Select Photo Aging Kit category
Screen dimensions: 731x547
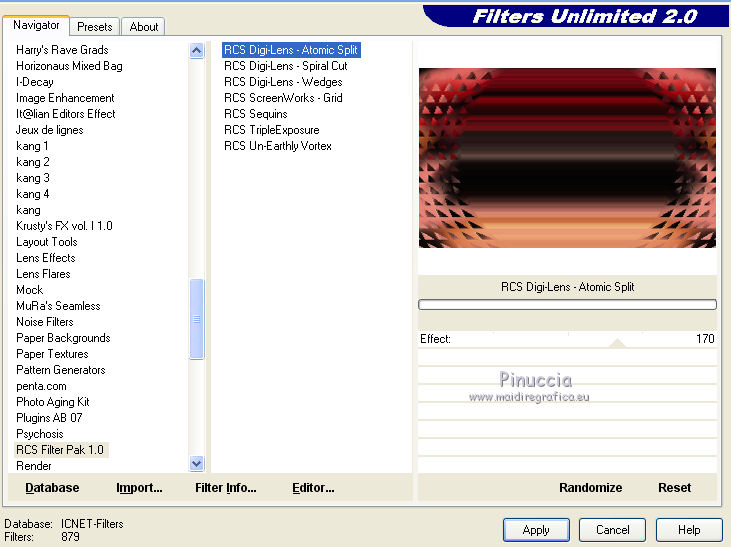tap(52, 402)
